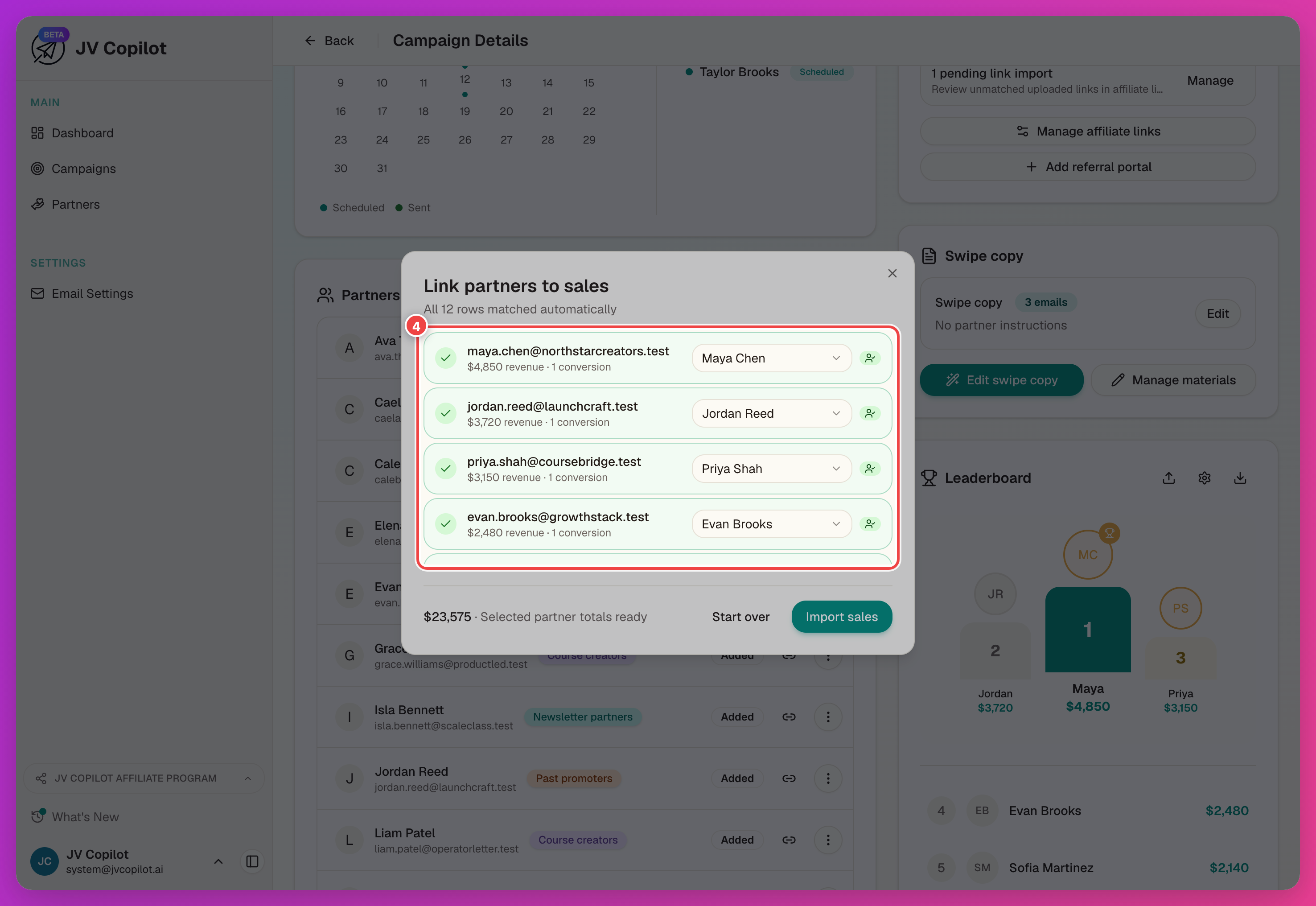Screen dimensions: 1316x906
Task: Click the PS third-place avatar
Action: (x=1180, y=608)
